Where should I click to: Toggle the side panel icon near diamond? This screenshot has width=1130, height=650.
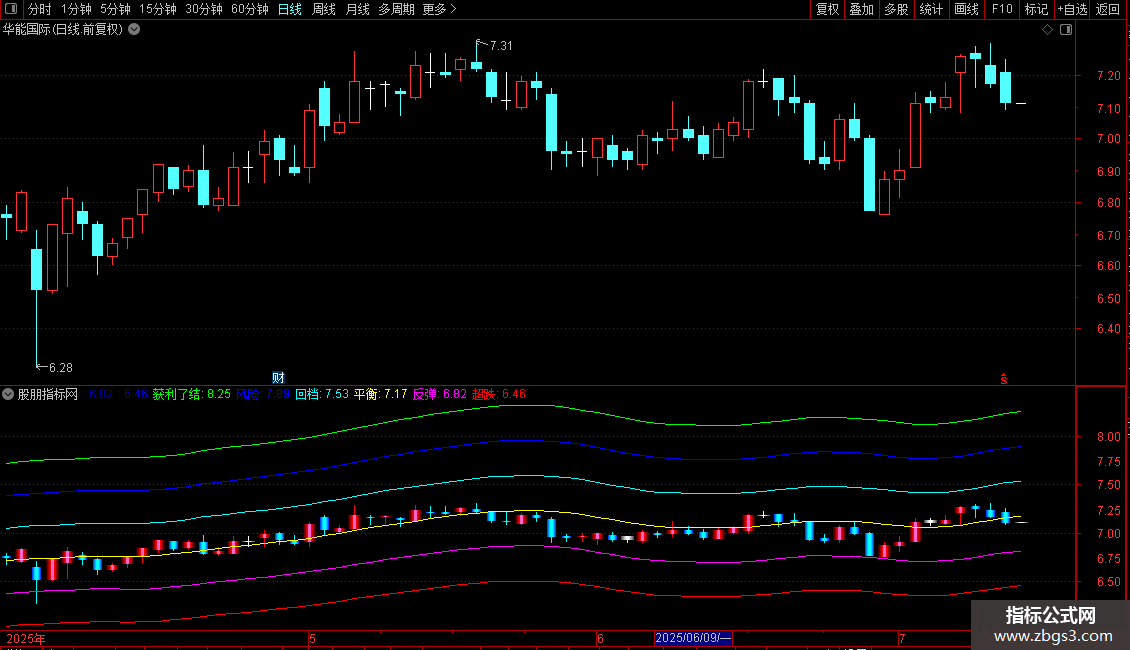coord(1066,30)
